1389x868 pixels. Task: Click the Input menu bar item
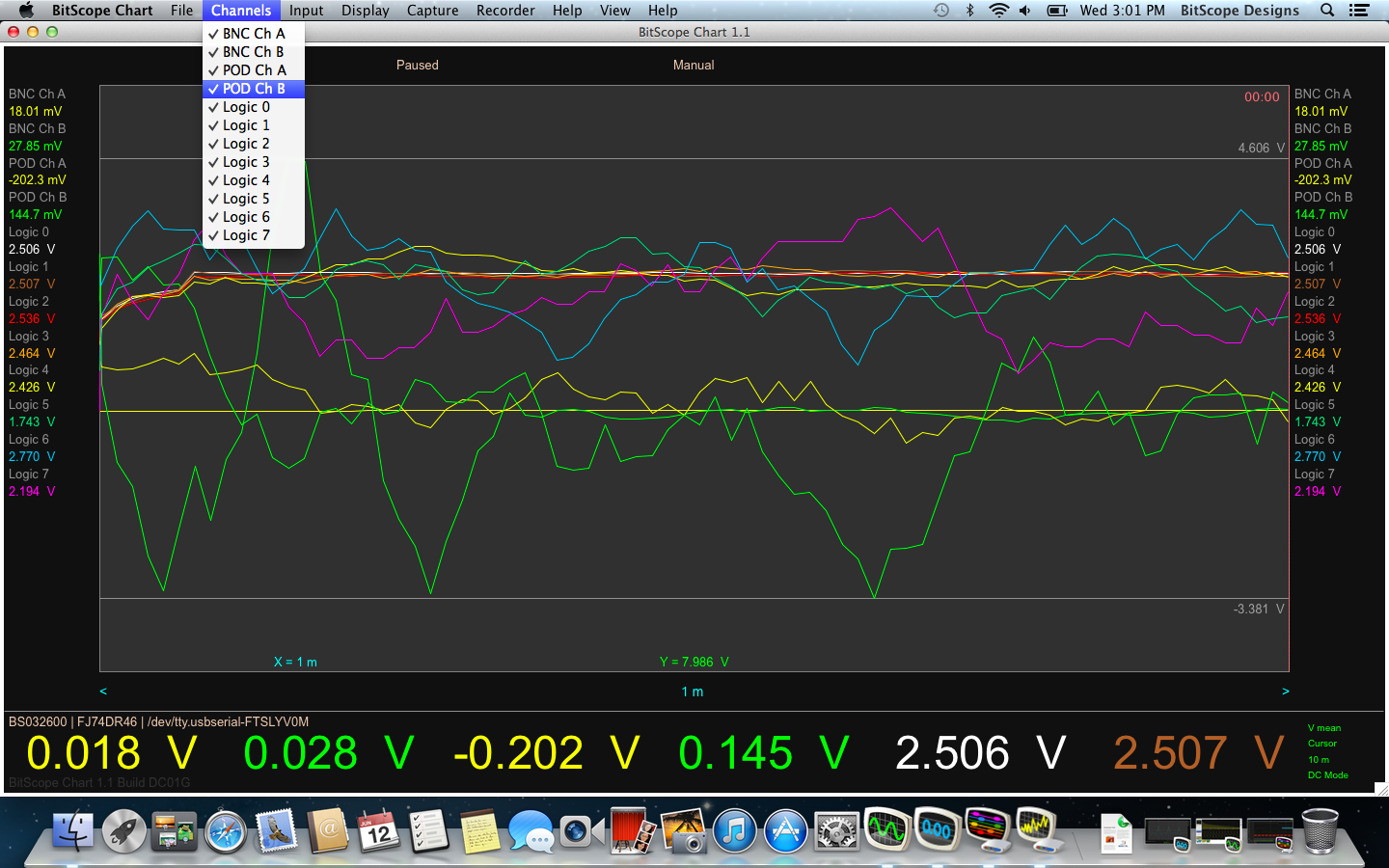tap(306, 11)
